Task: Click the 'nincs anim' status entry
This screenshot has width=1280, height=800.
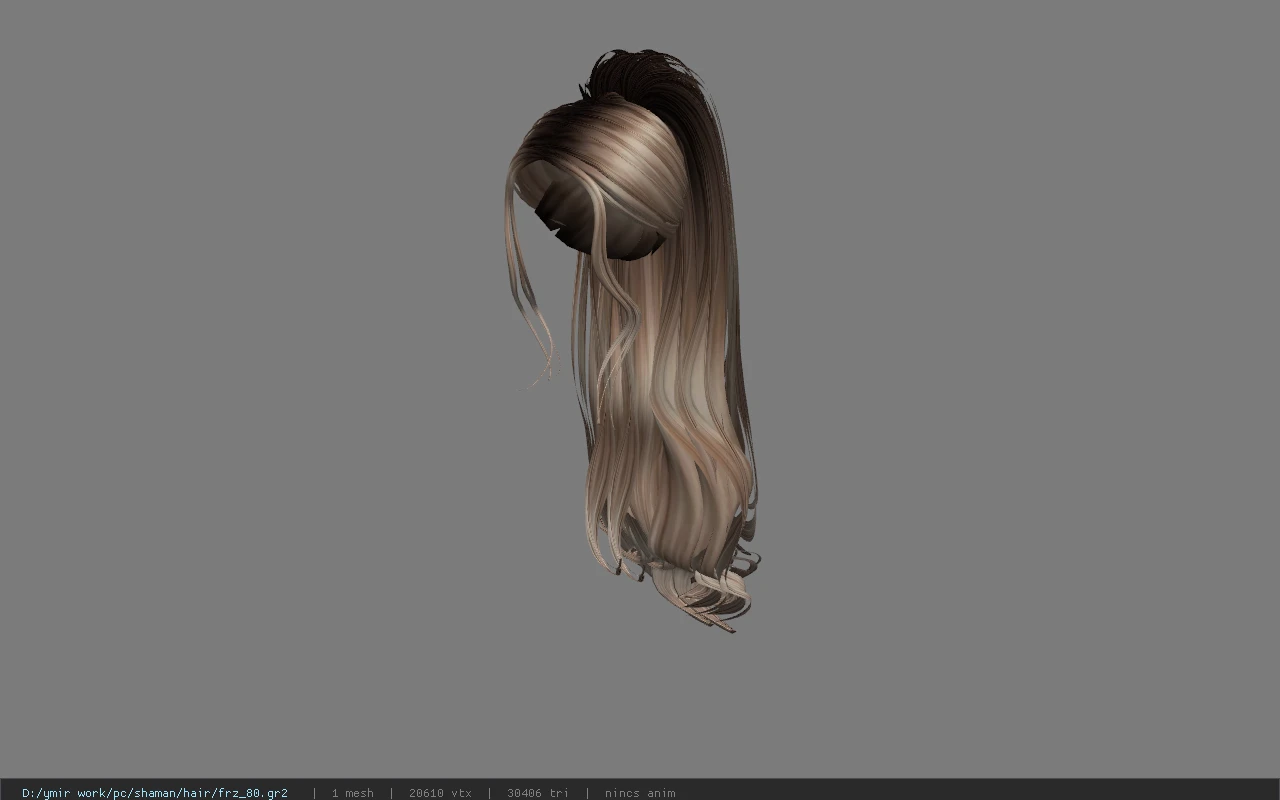Action: [x=640, y=793]
